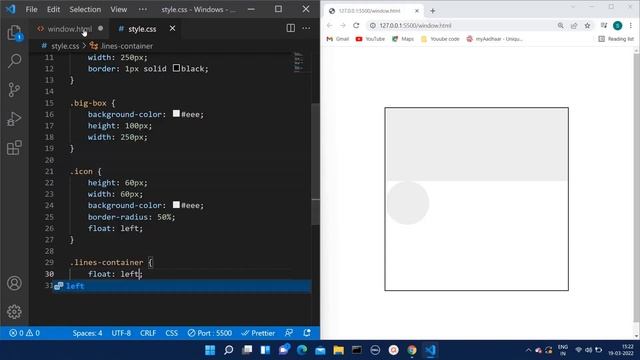Image resolution: width=640 pixels, height=360 pixels.
Task: Open #eee color swatch on line 16
Action: 176,113
